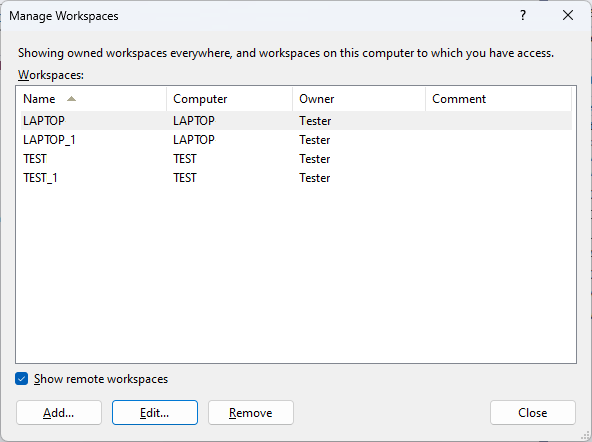This screenshot has width=592, height=442.
Task: Close the Manage Workspaces dialog with X
Action: tap(568, 15)
